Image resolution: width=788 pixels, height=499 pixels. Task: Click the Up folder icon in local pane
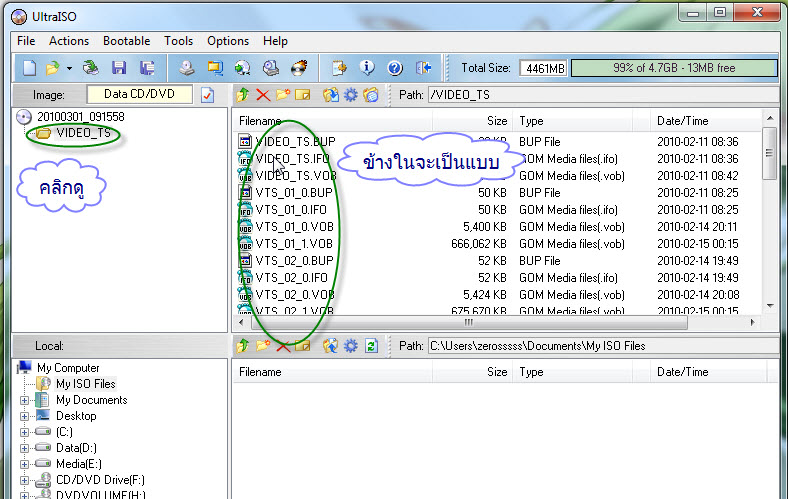(243, 346)
